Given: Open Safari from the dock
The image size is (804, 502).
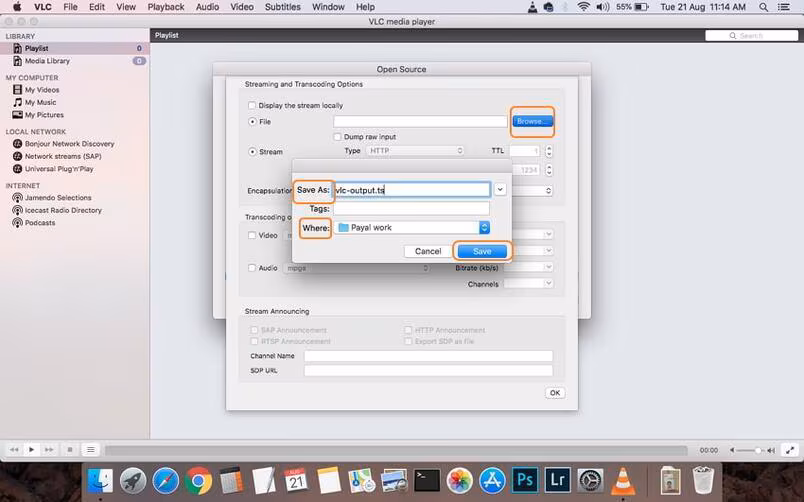Looking at the screenshot, I should pyautogui.click(x=166, y=481).
